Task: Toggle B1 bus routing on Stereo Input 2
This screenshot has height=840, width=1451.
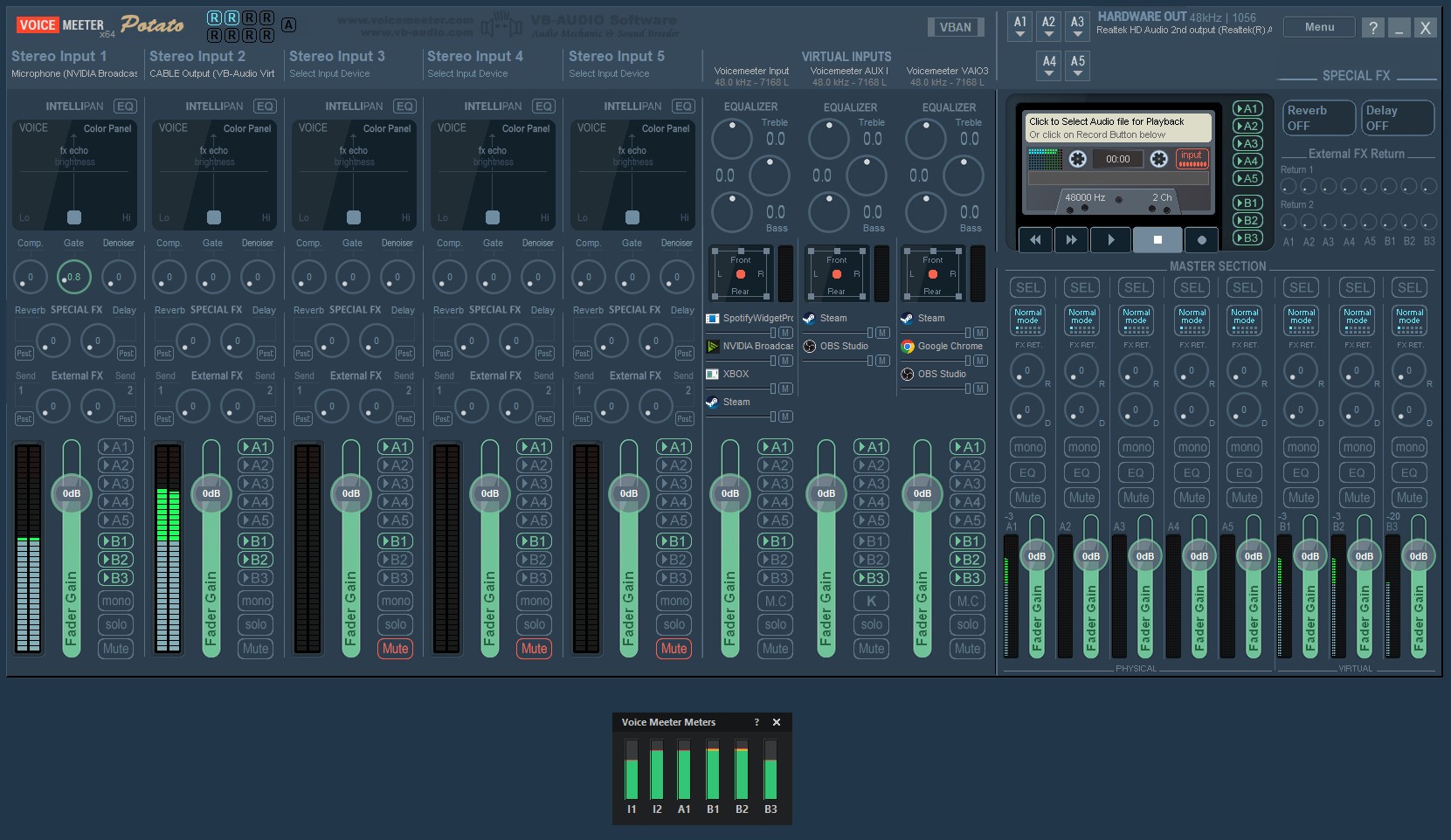Action: point(255,541)
